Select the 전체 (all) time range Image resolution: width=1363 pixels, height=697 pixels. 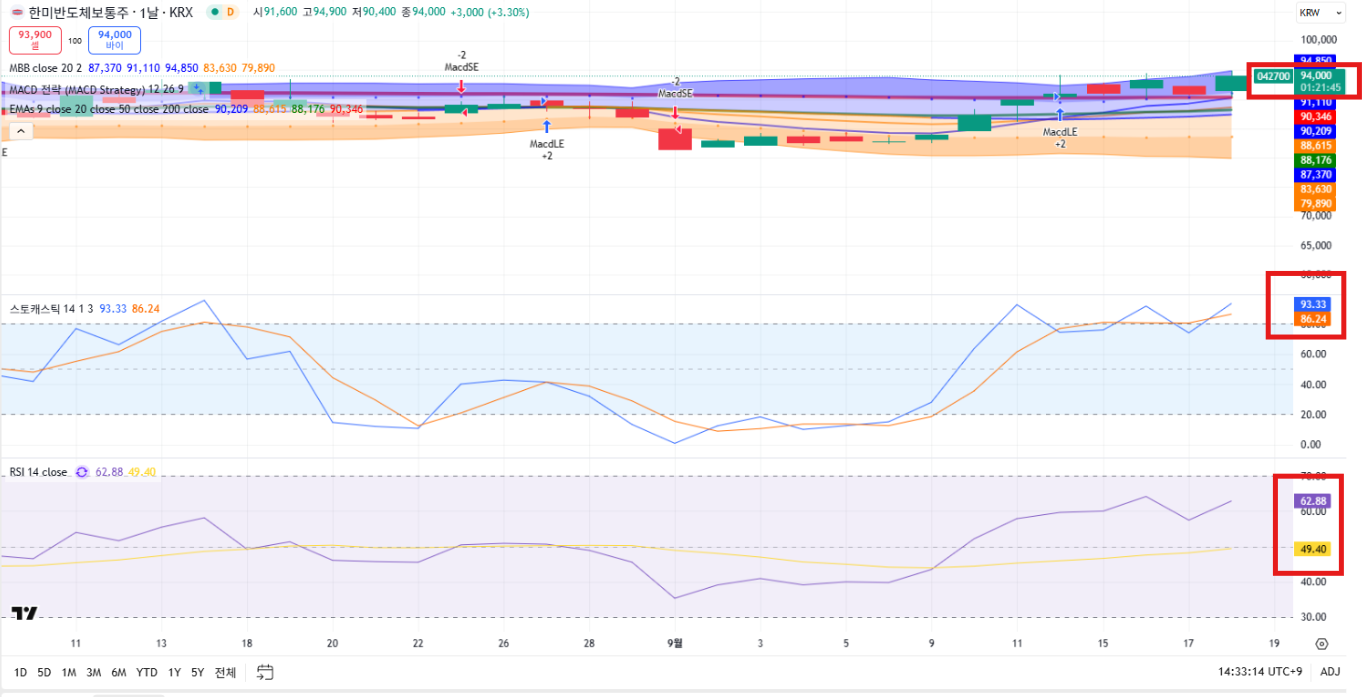click(225, 672)
